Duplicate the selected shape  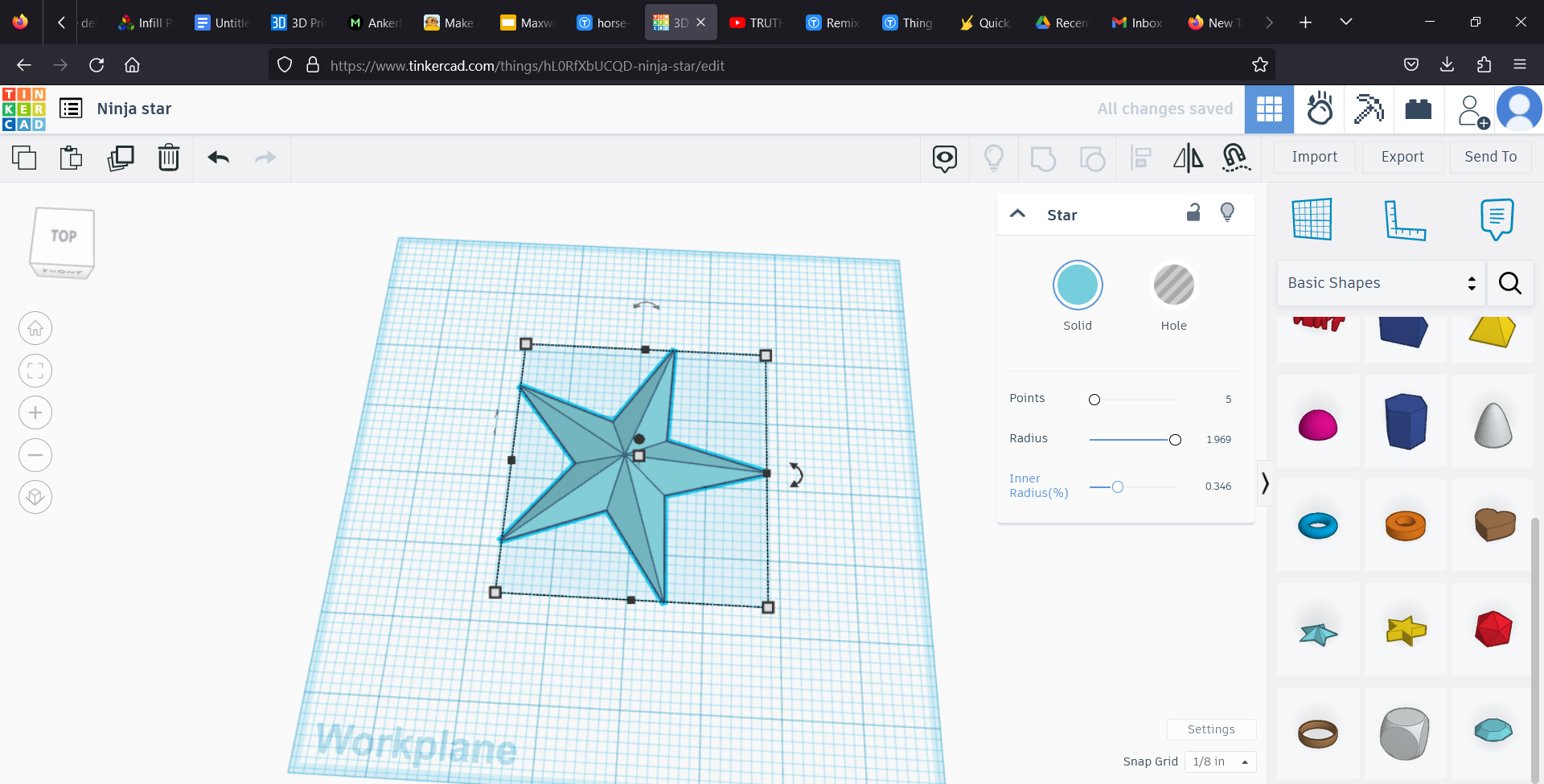coord(120,158)
